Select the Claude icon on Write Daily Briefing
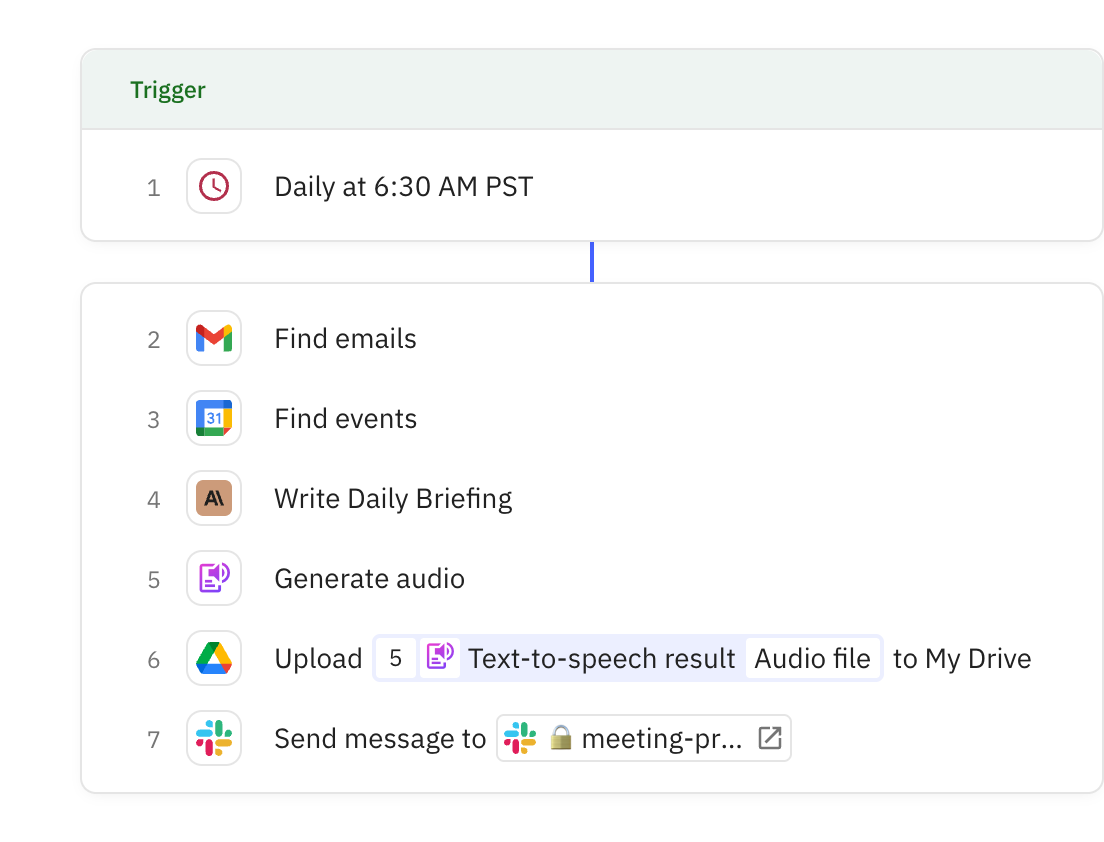1104x842 pixels. pos(214,498)
